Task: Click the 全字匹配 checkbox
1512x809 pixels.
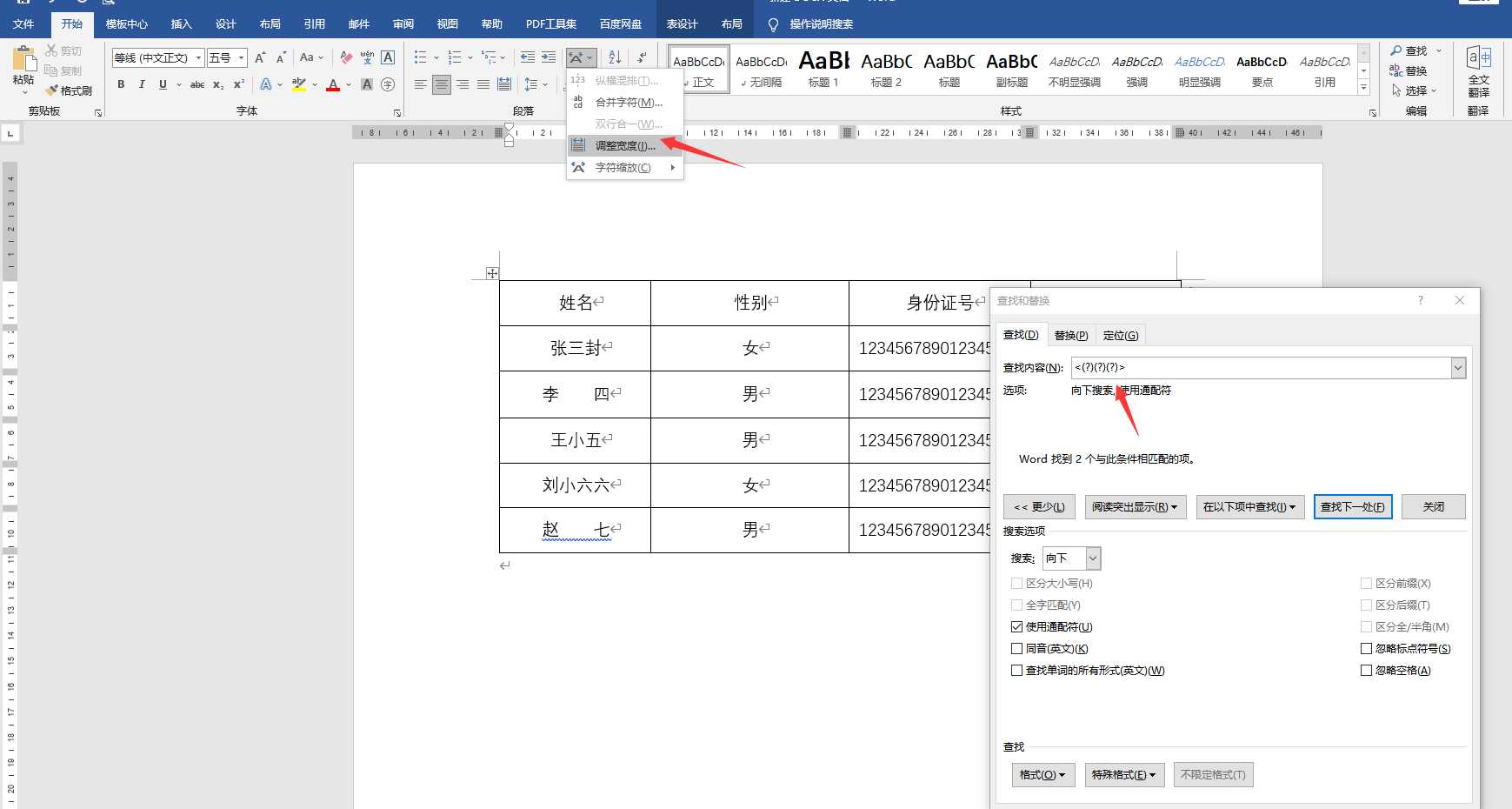Action: tap(1016, 605)
